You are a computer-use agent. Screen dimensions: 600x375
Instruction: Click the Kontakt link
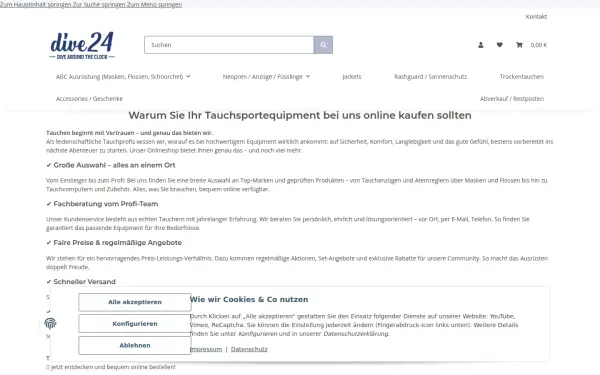(x=536, y=16)
